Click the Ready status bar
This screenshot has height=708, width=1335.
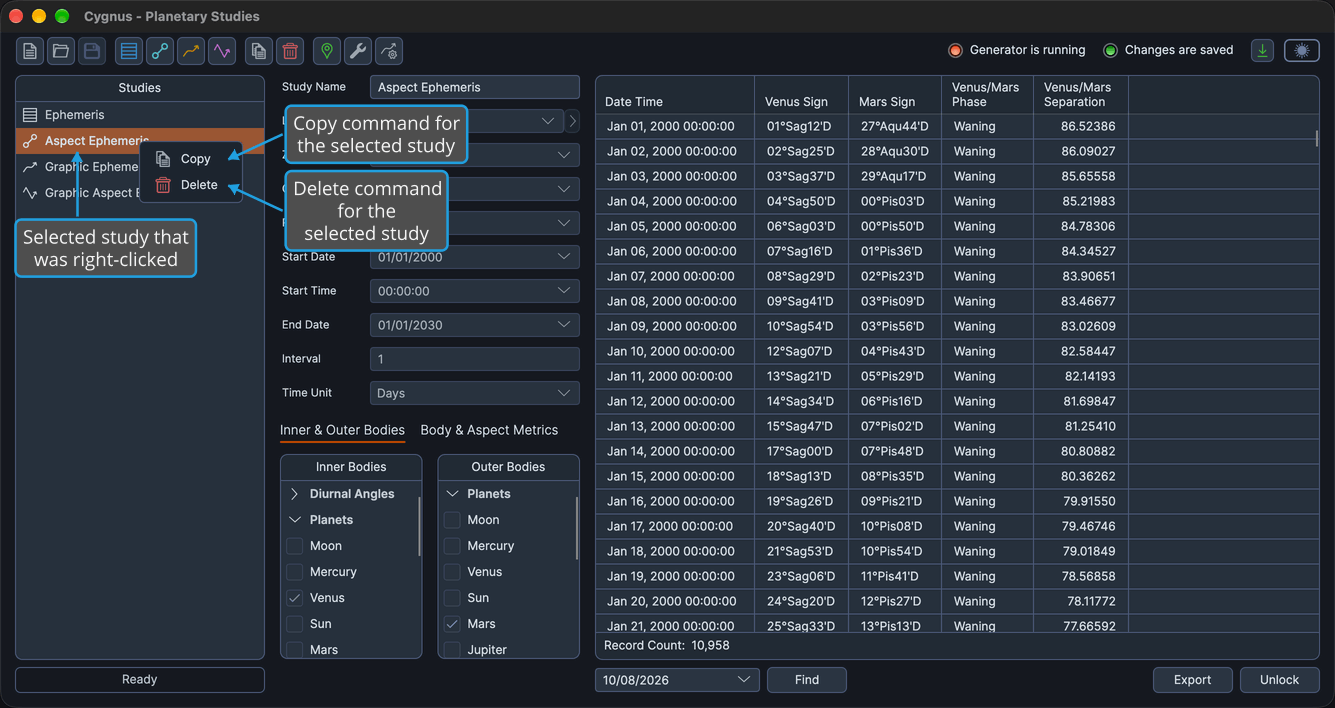pos(140,680)
